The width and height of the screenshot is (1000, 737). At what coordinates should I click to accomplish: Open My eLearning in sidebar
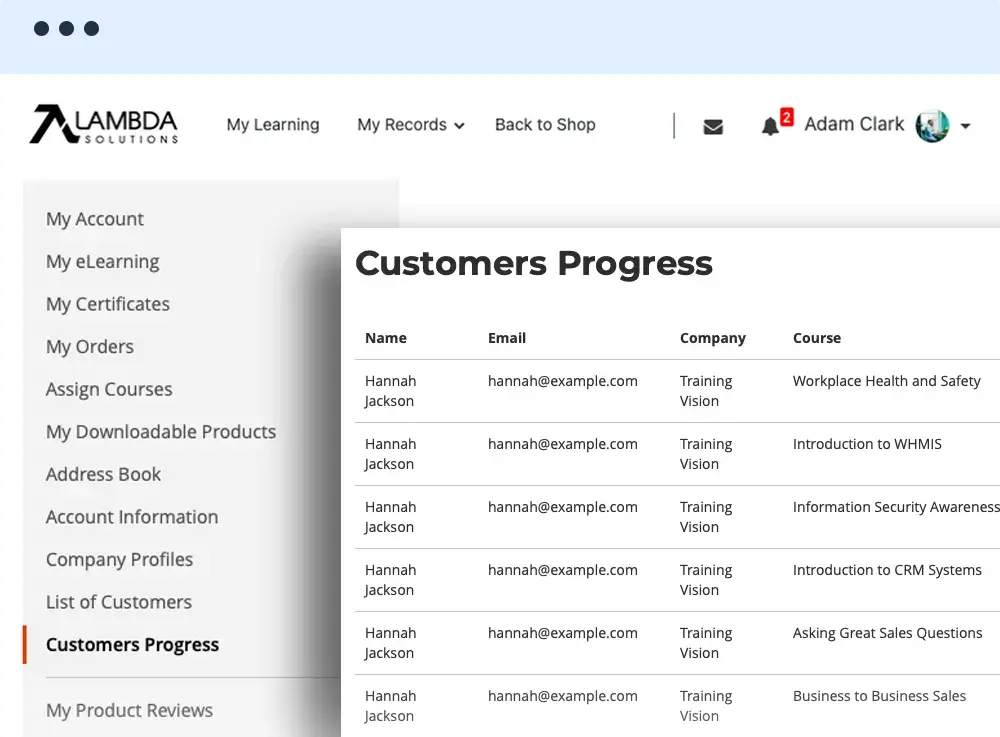(103, 262)
